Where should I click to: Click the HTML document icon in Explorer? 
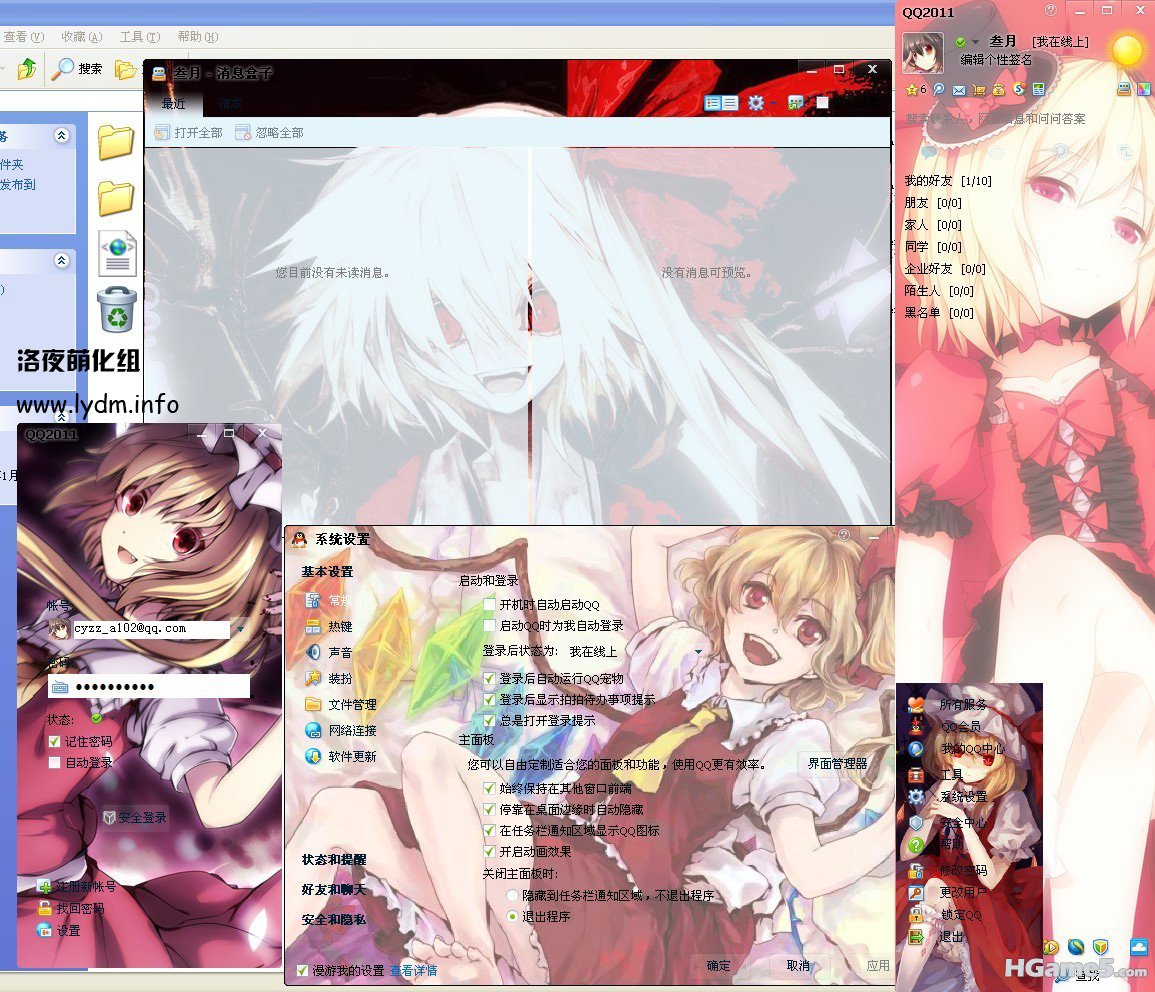[x=117, y=253]
